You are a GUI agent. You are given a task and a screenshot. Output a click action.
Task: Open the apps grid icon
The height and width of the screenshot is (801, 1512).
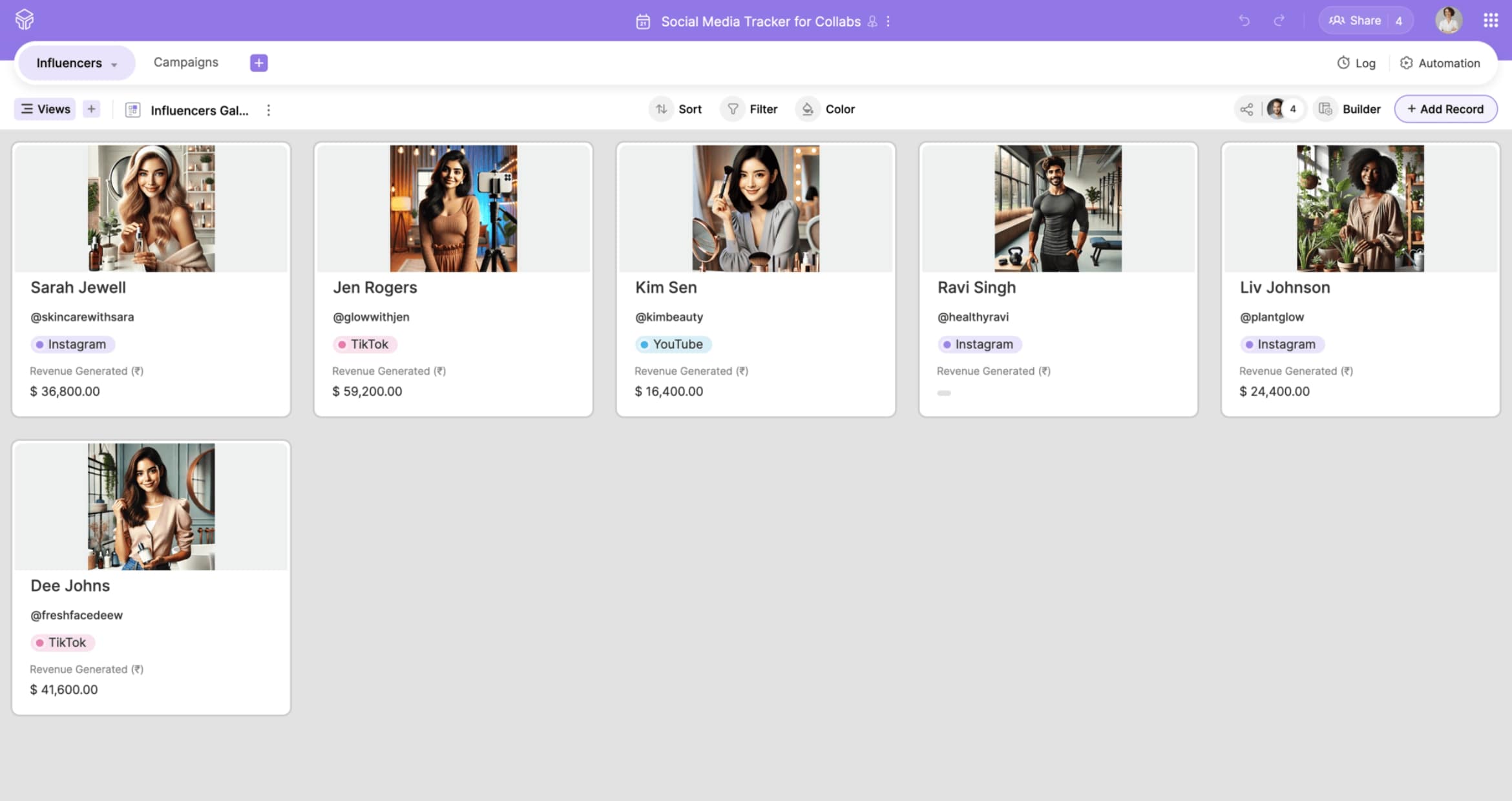coord(1491,21)
